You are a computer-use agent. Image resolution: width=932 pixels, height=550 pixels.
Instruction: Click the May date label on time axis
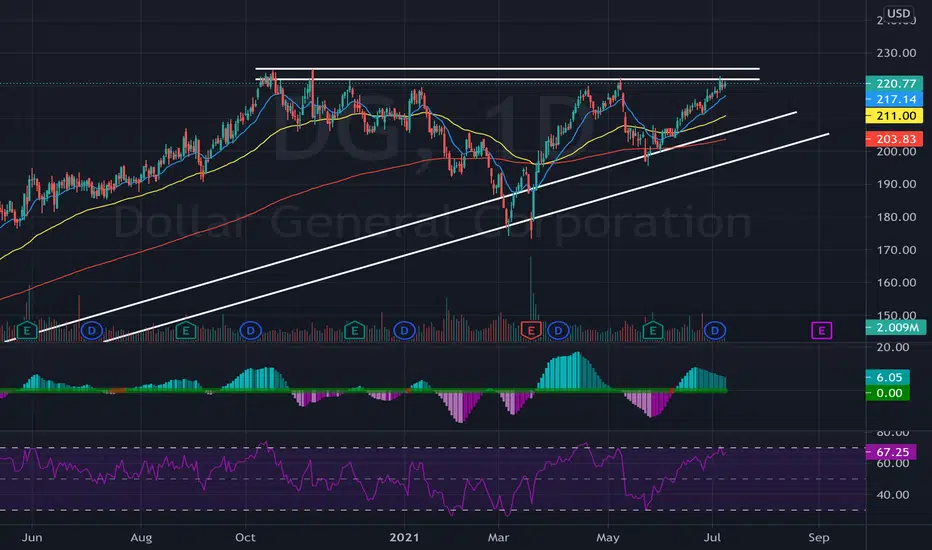point(607,538)
